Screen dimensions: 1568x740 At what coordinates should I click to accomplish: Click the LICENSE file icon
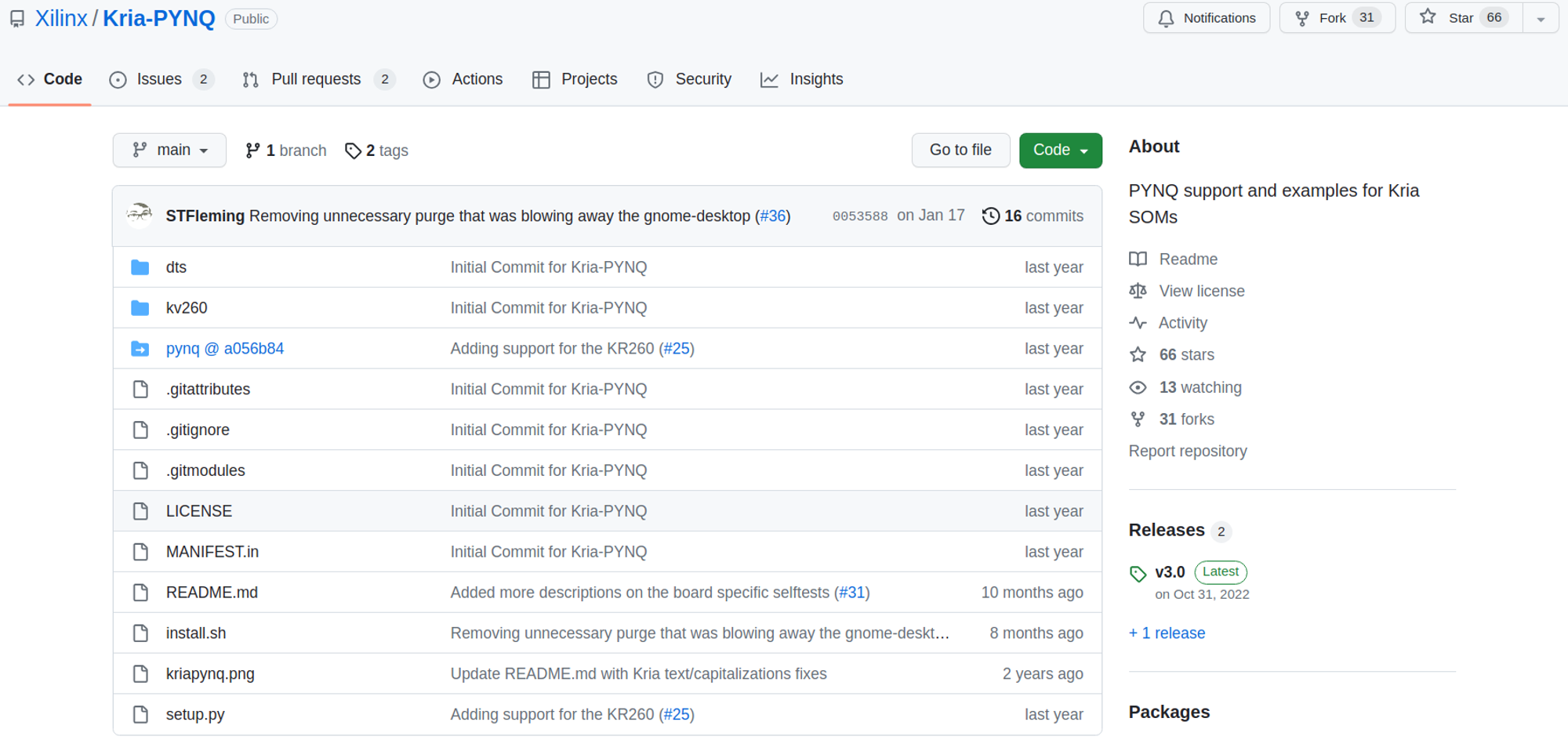140,511
